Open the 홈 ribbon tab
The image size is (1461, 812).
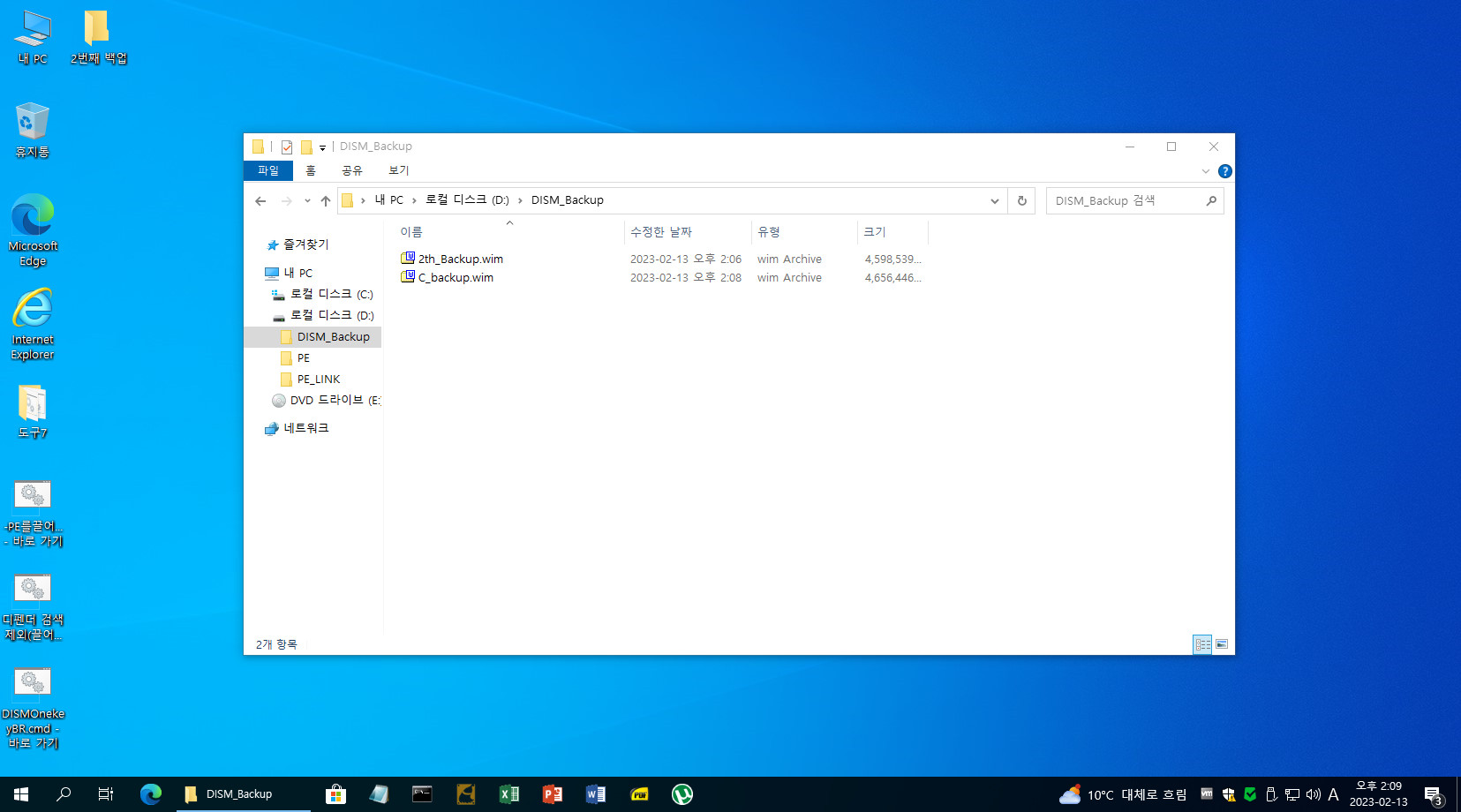tap(311, 171)
